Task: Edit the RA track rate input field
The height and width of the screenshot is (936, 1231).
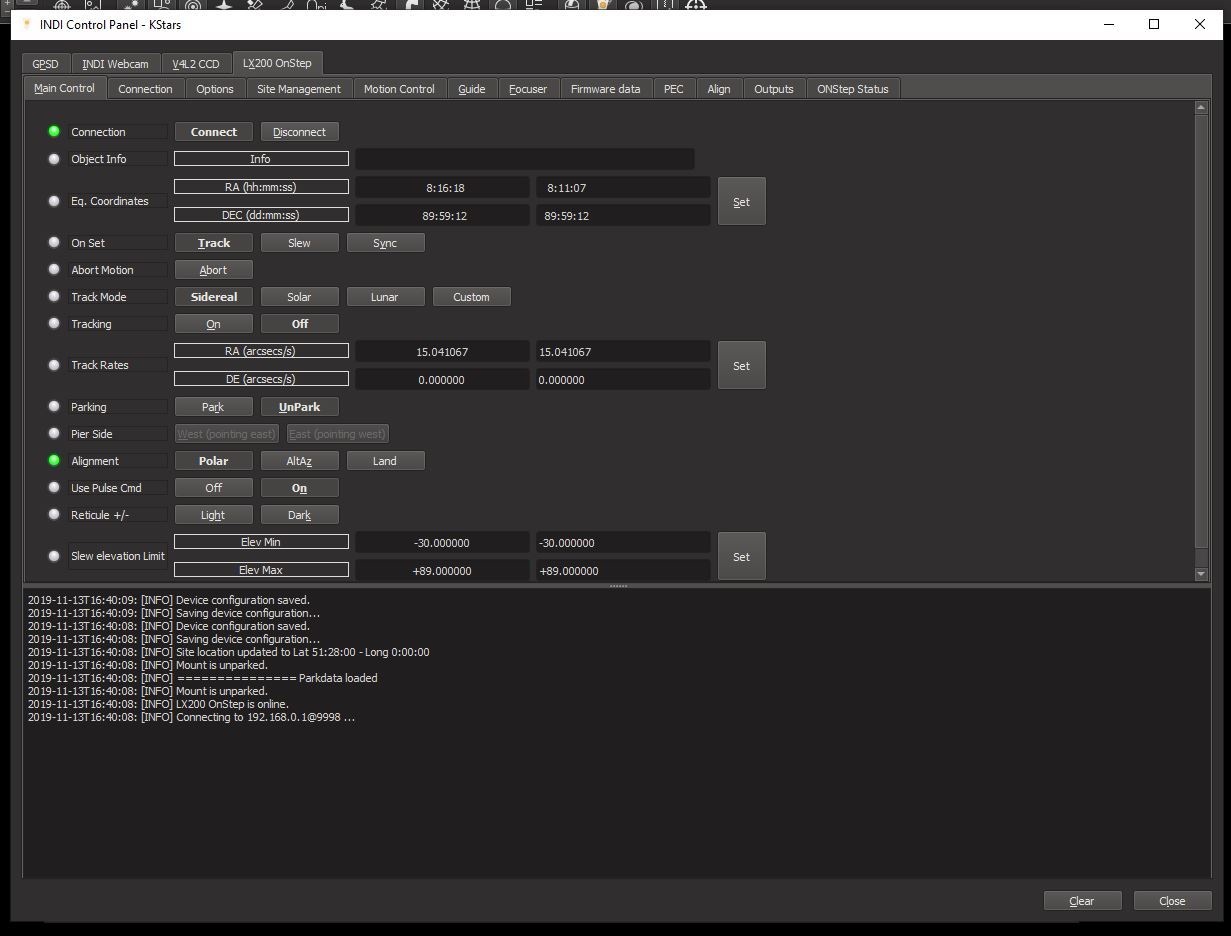Action: [623, 352]
